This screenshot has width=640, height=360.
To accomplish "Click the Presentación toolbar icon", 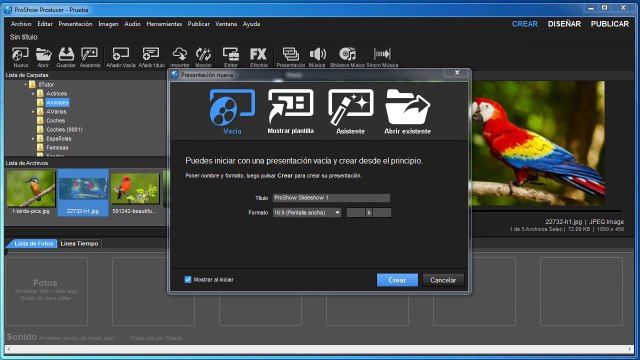I will [x=291, y=57].
